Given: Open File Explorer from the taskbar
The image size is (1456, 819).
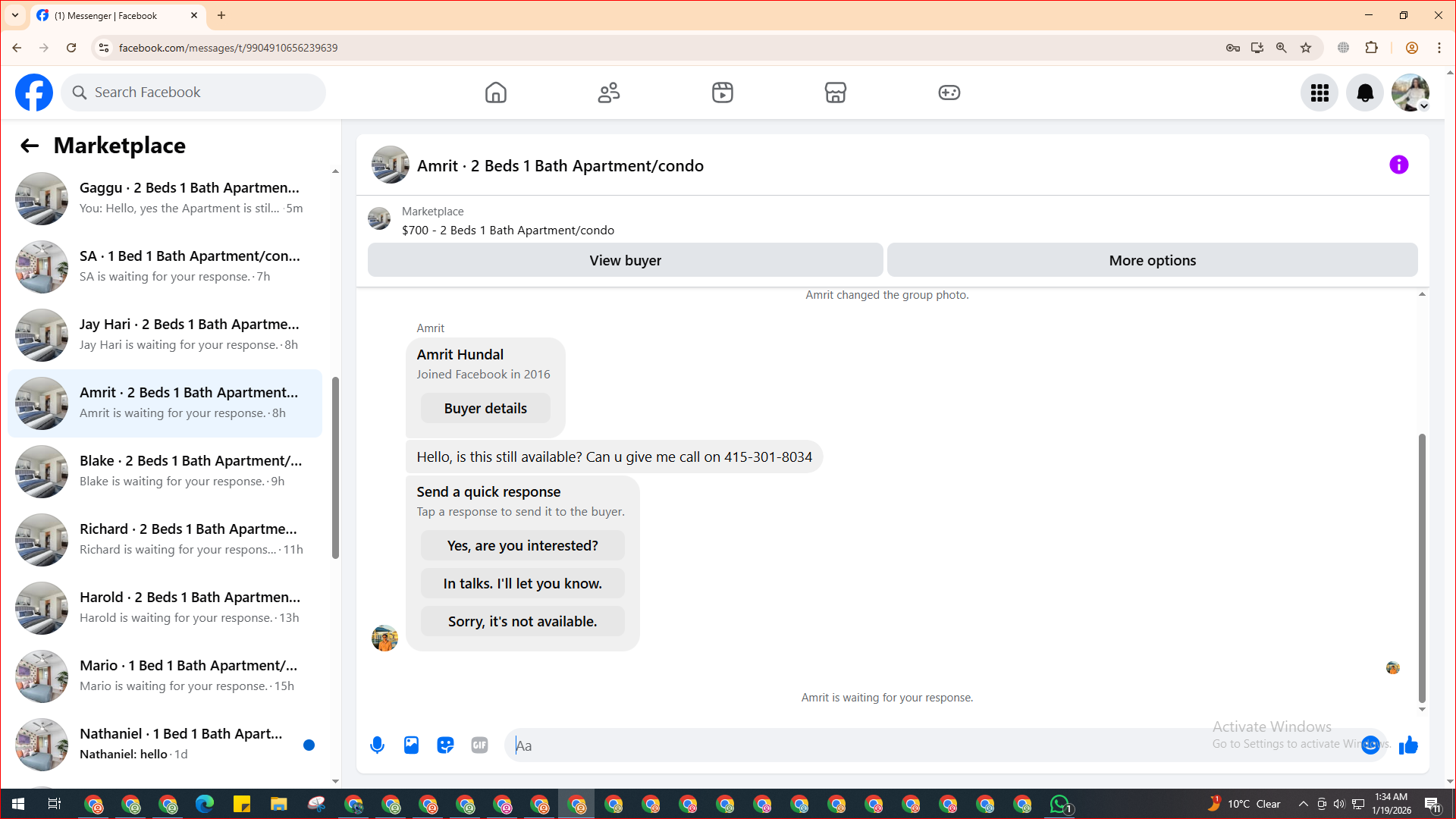Looking at the screenshot, I should tap(279, 804).
